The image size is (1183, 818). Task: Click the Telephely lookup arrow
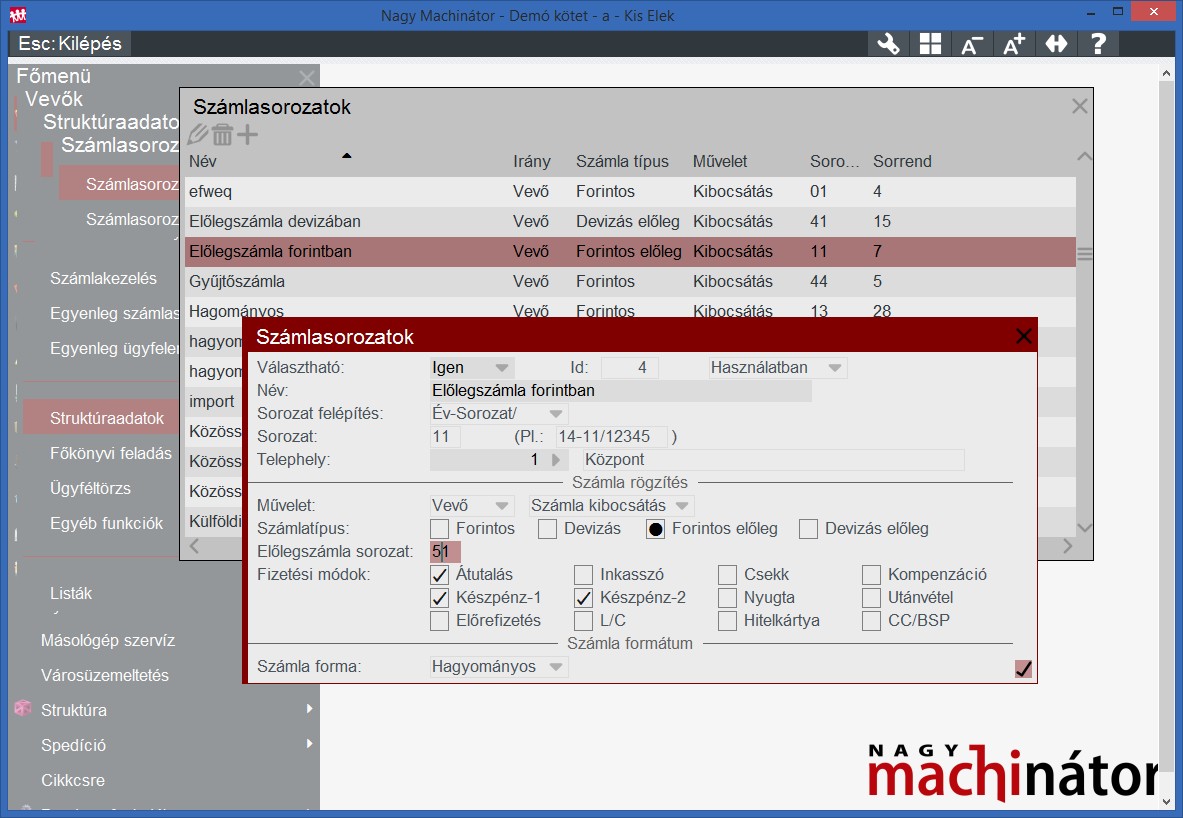[556, 460]
